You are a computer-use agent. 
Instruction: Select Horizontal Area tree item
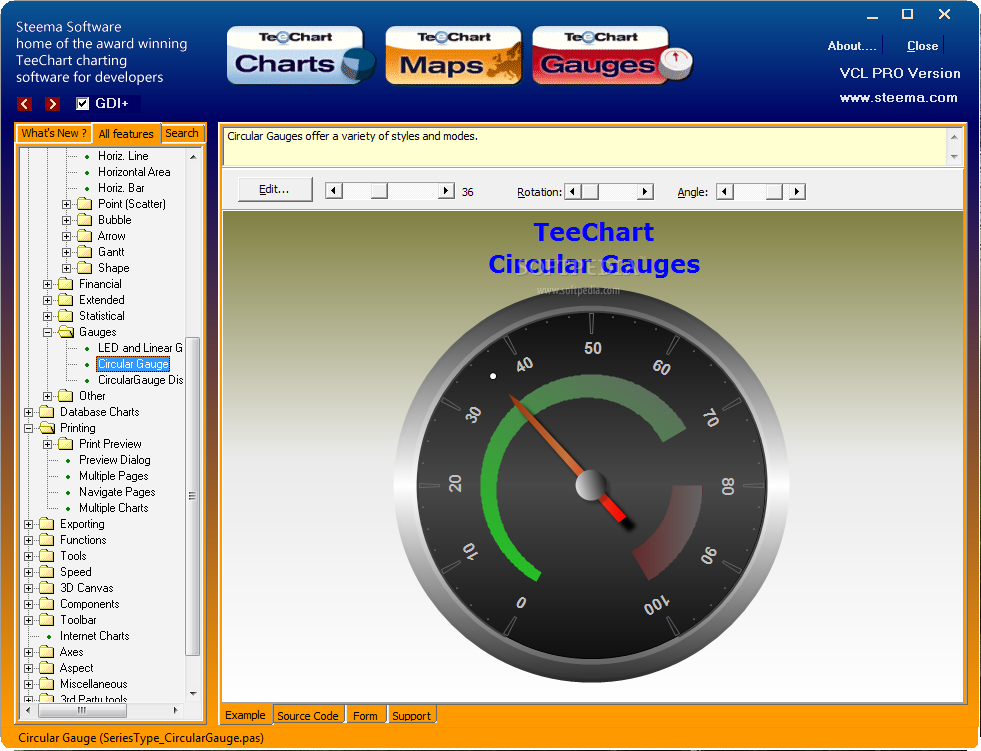(134, 172)
